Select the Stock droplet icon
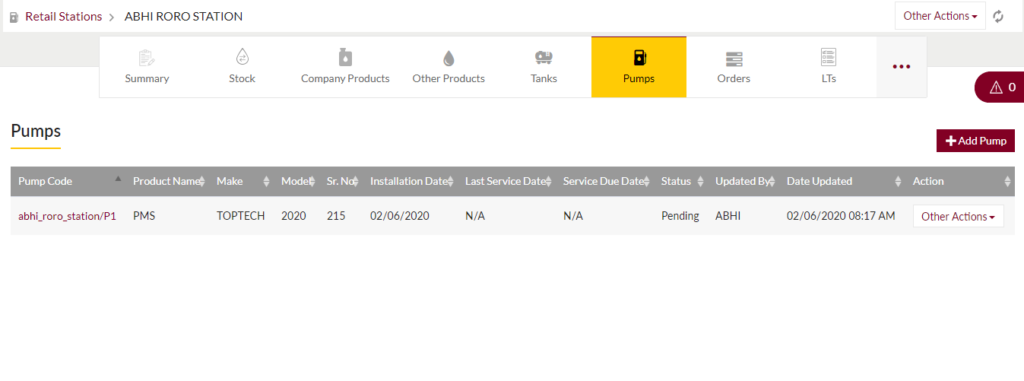Image resolution: width=1024 pixels, height=381 pixels. click(x=242, y=57)
